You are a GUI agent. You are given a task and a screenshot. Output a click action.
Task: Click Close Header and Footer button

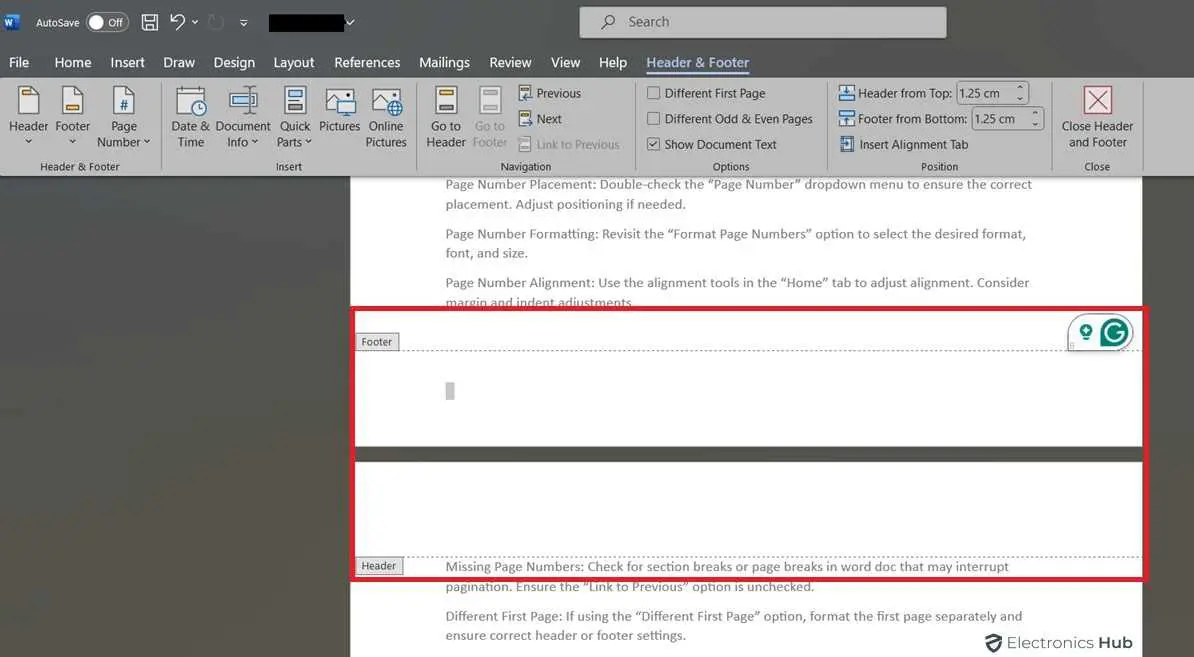click(x=1097, y=117)
